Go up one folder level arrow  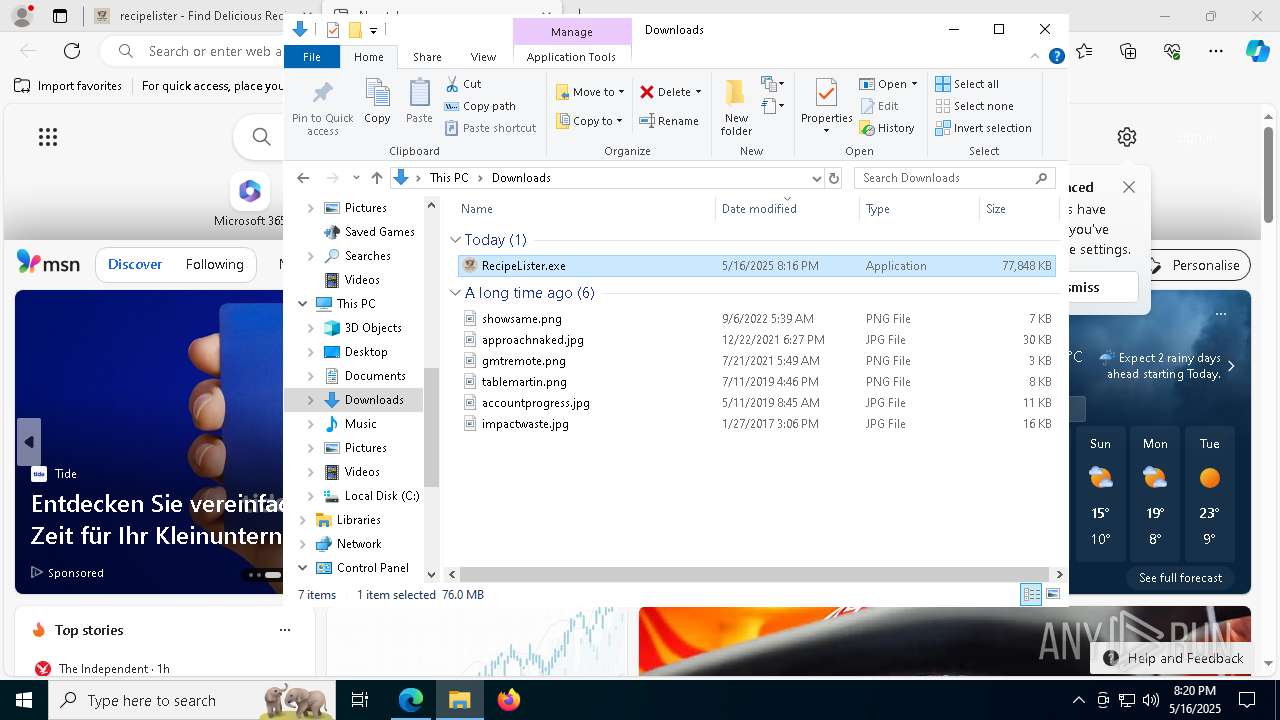coord(377,178)
